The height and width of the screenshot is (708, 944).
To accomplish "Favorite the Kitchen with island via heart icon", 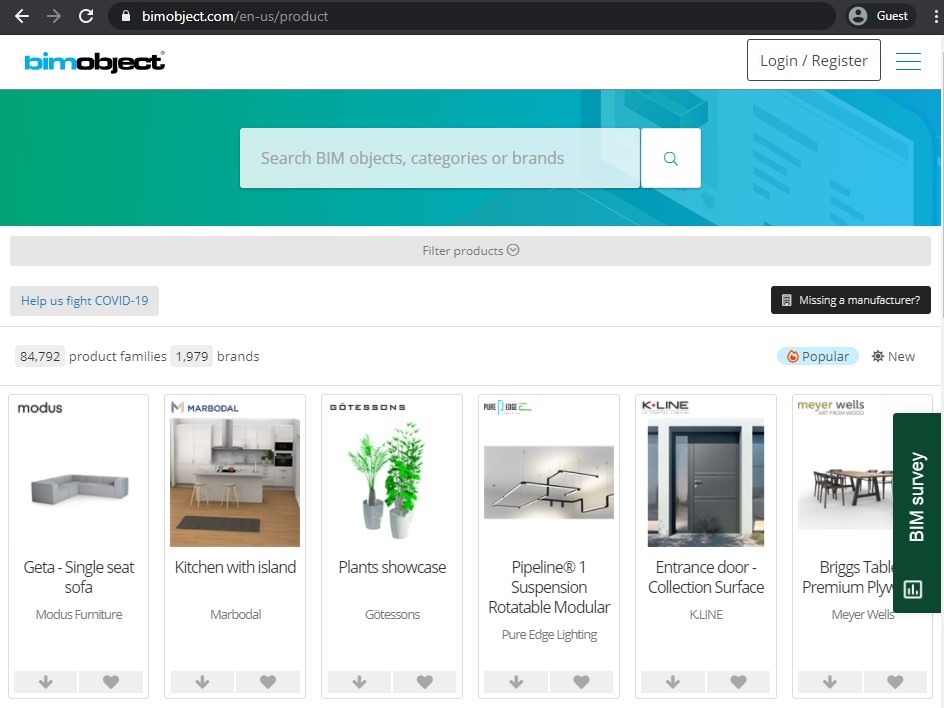I will pos(268,682).
